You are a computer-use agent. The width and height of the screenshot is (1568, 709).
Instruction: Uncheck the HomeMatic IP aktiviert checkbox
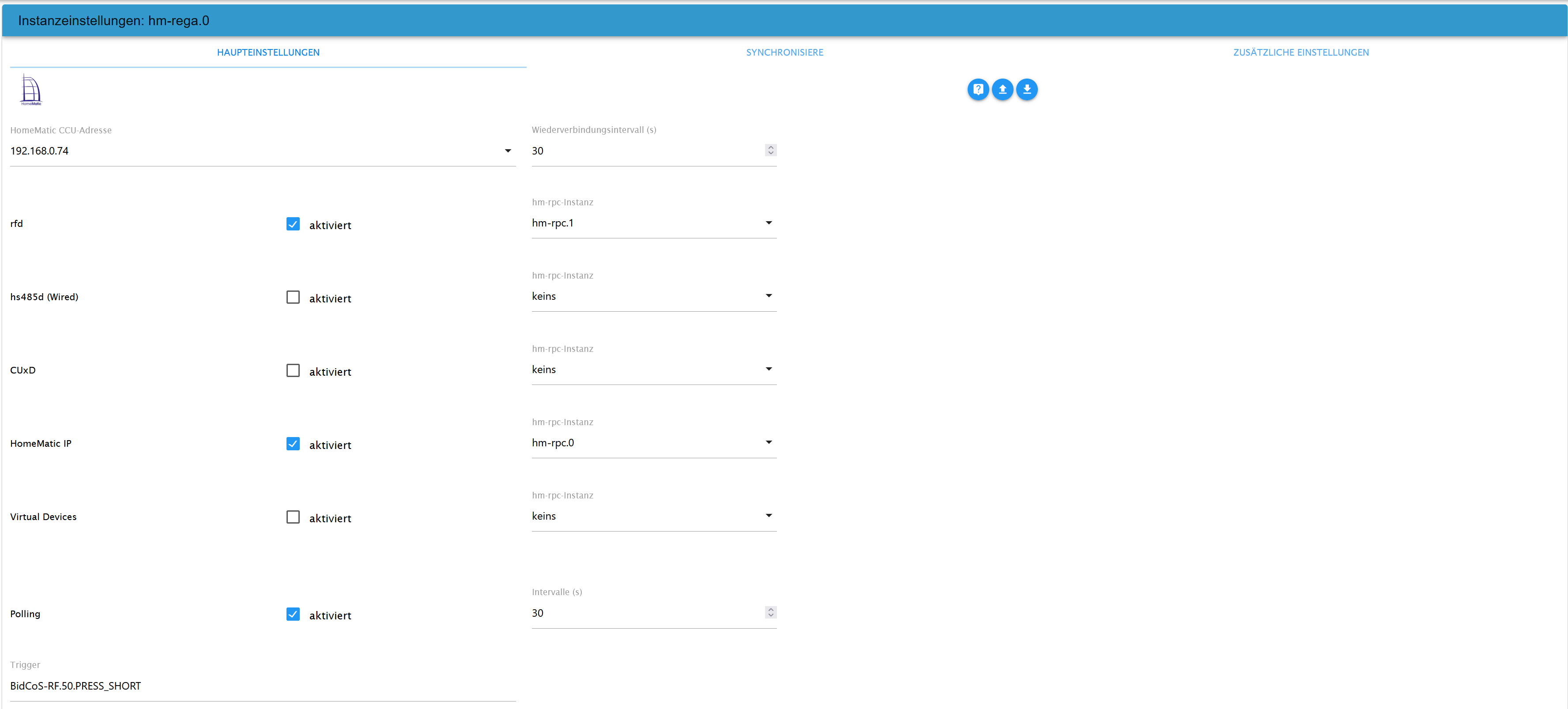(293, 444)
